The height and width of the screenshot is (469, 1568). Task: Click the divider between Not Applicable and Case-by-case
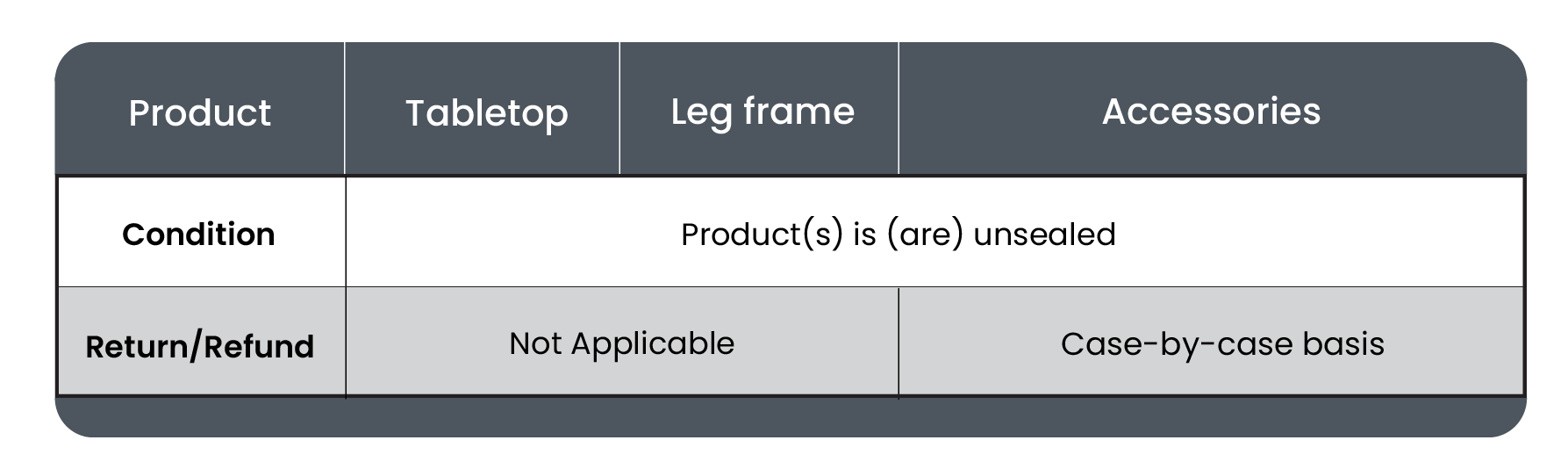point(899,343)
